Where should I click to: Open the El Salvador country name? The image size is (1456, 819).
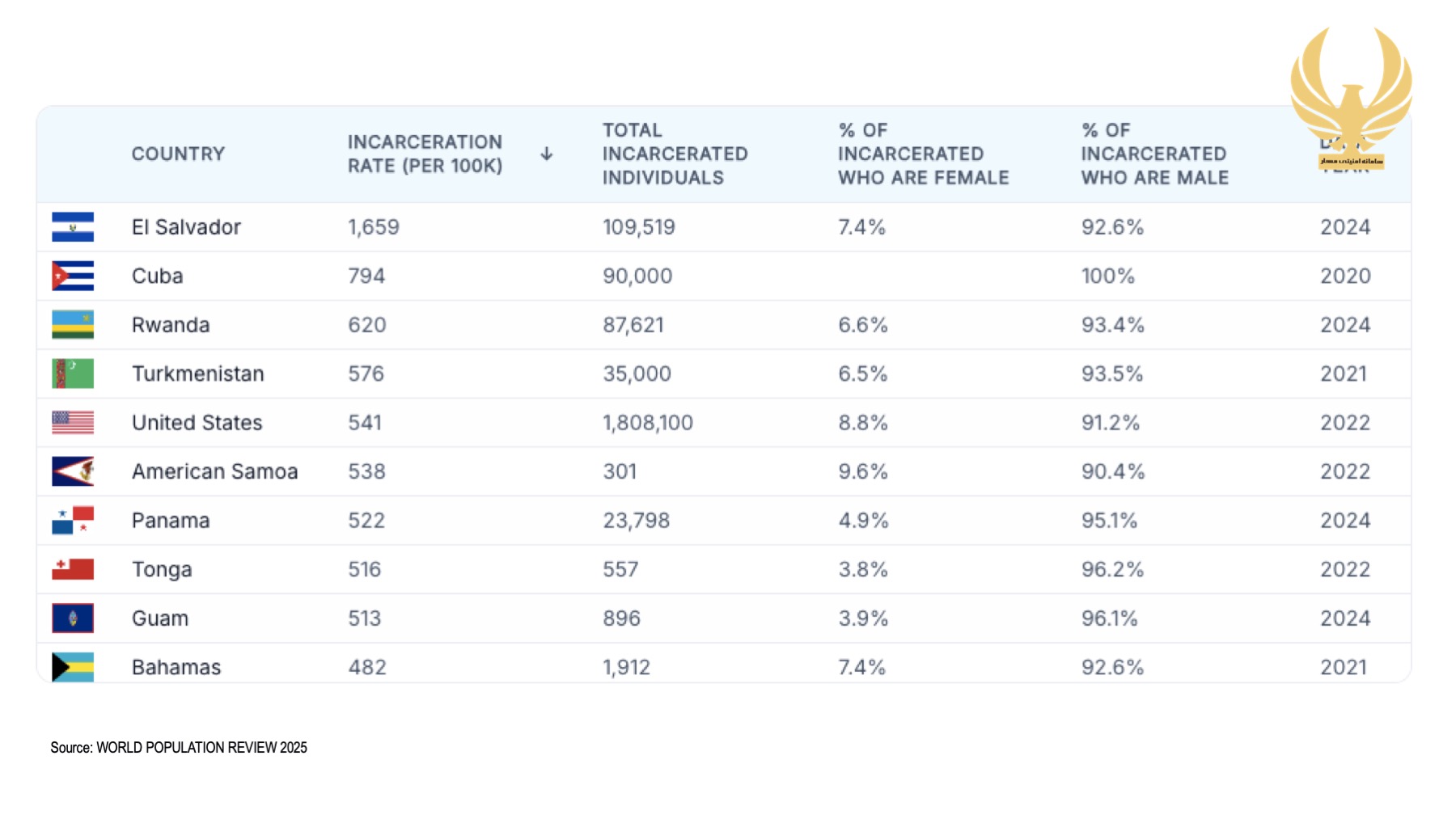(x=186, y=227)
